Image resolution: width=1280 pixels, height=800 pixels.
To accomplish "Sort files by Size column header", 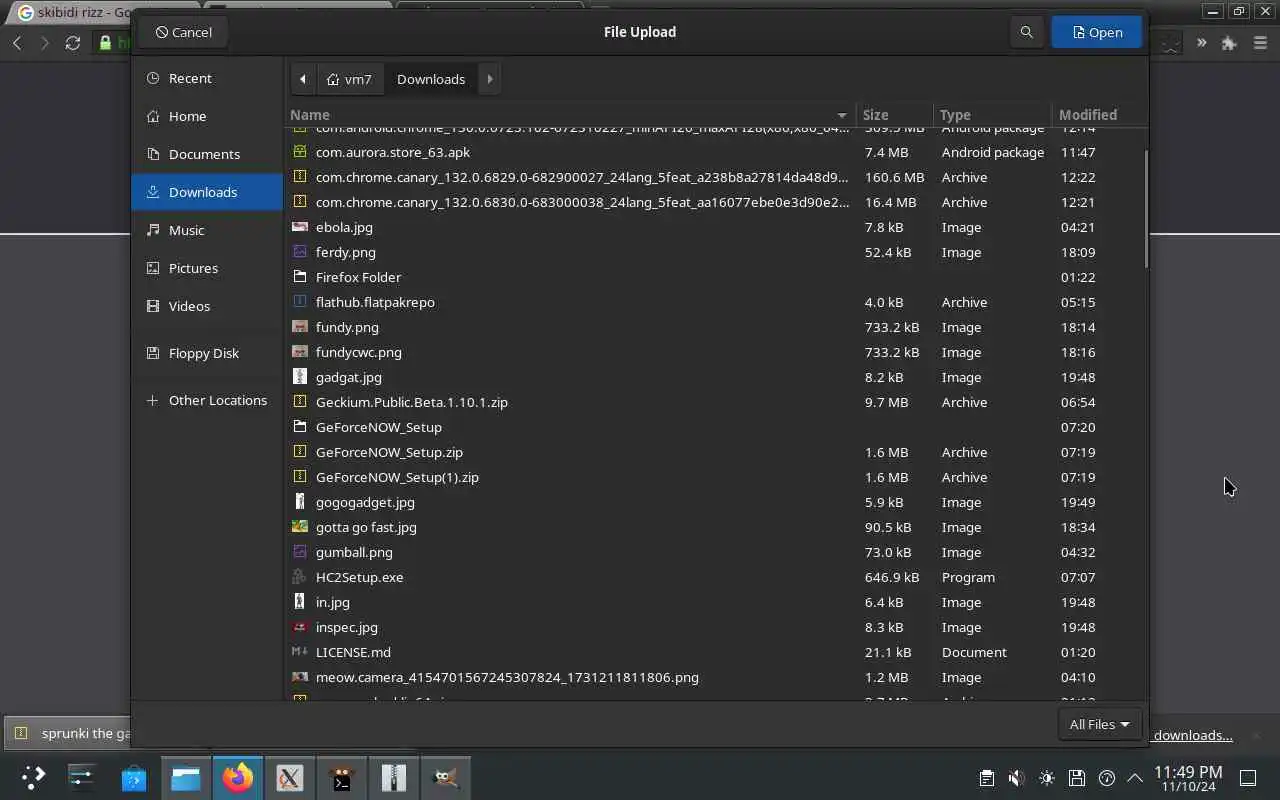I will pos(894,115).
